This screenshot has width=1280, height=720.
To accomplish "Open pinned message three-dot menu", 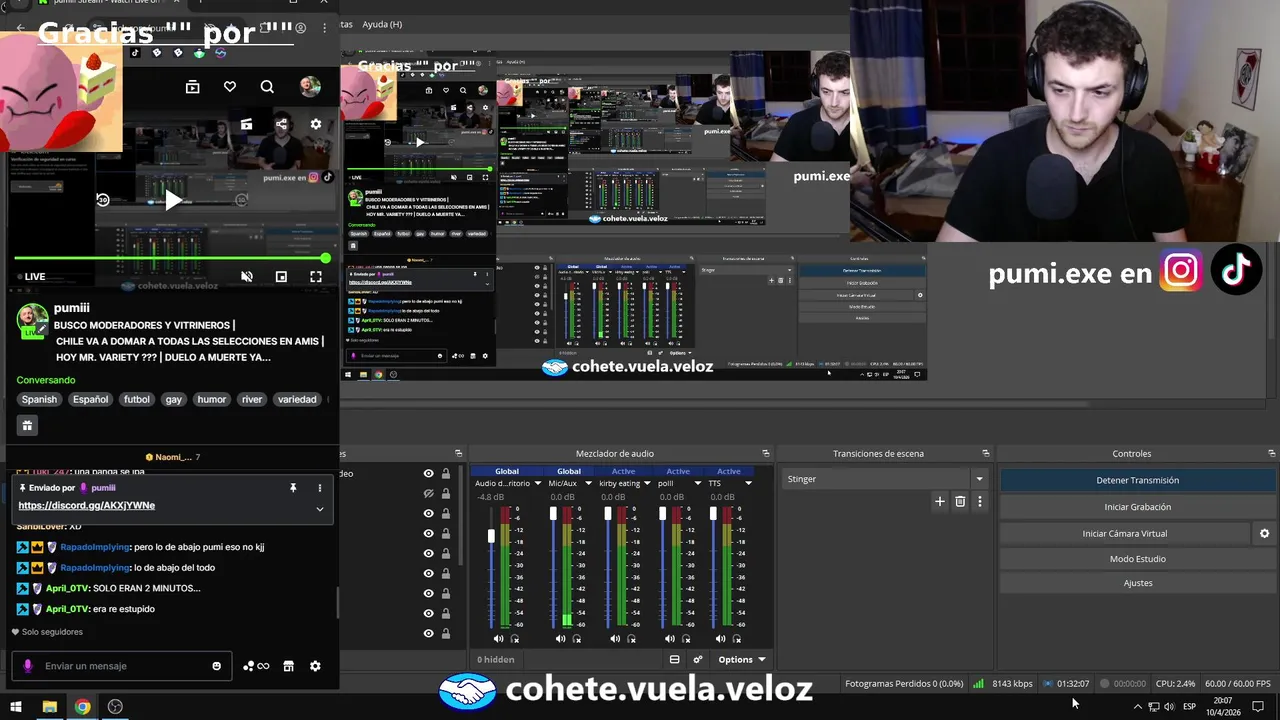I will [320, 488].
